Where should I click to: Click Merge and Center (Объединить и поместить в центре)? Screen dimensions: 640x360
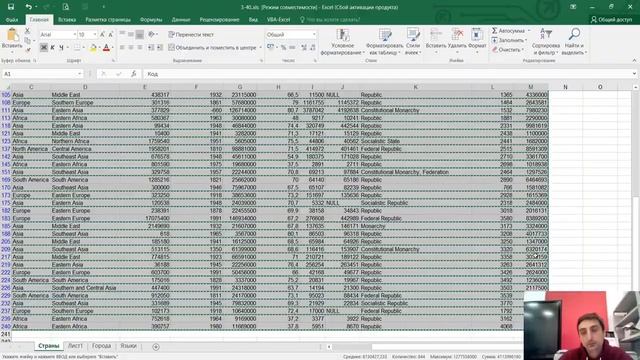click(x=212, y=48)
